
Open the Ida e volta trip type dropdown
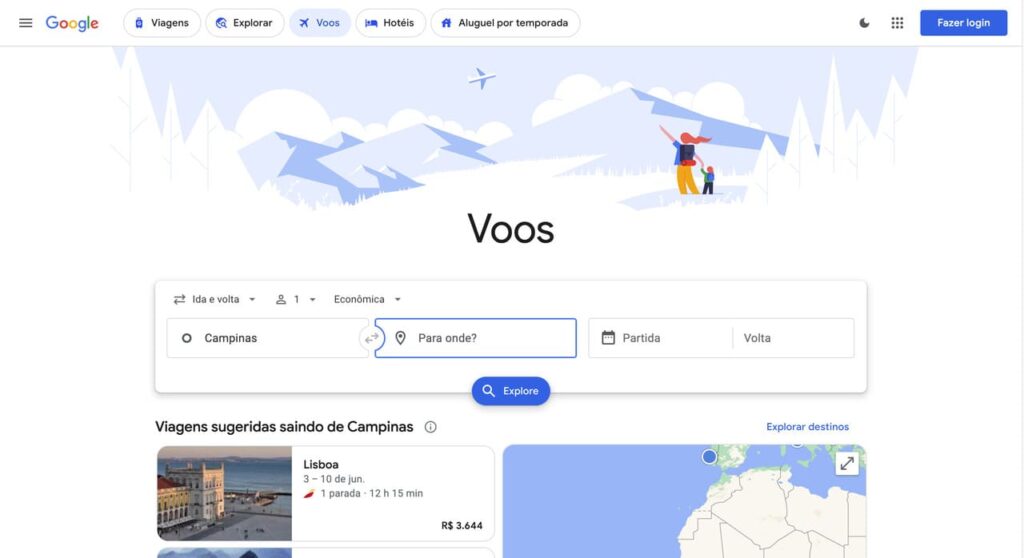[214, 299]
